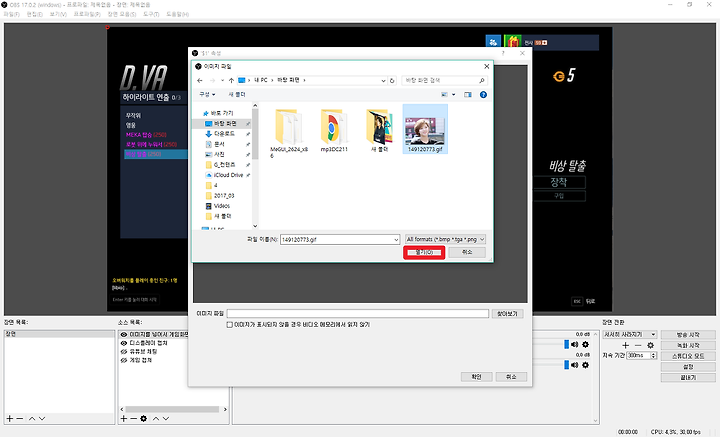This screenshot has height=437, width=720.
Task: Open scene transition properties gear
Action: pos(650,345)
